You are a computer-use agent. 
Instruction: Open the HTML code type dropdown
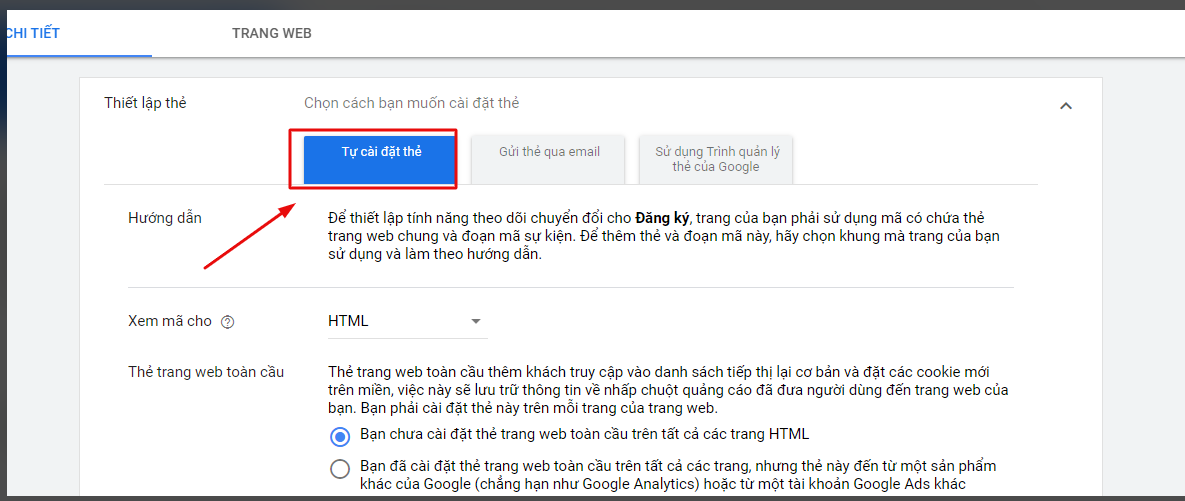pyautogui.click(x=406, y=321)
